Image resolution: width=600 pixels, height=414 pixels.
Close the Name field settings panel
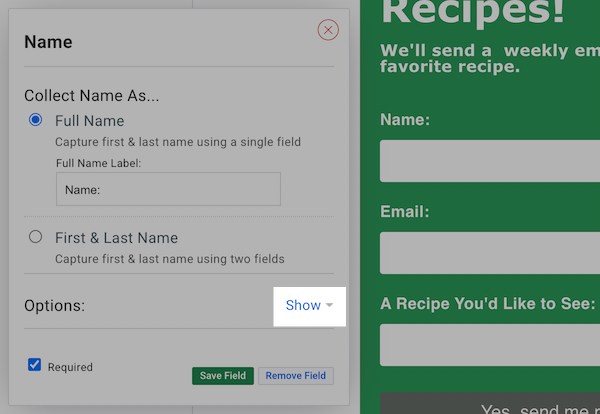(x=328, y=30)
